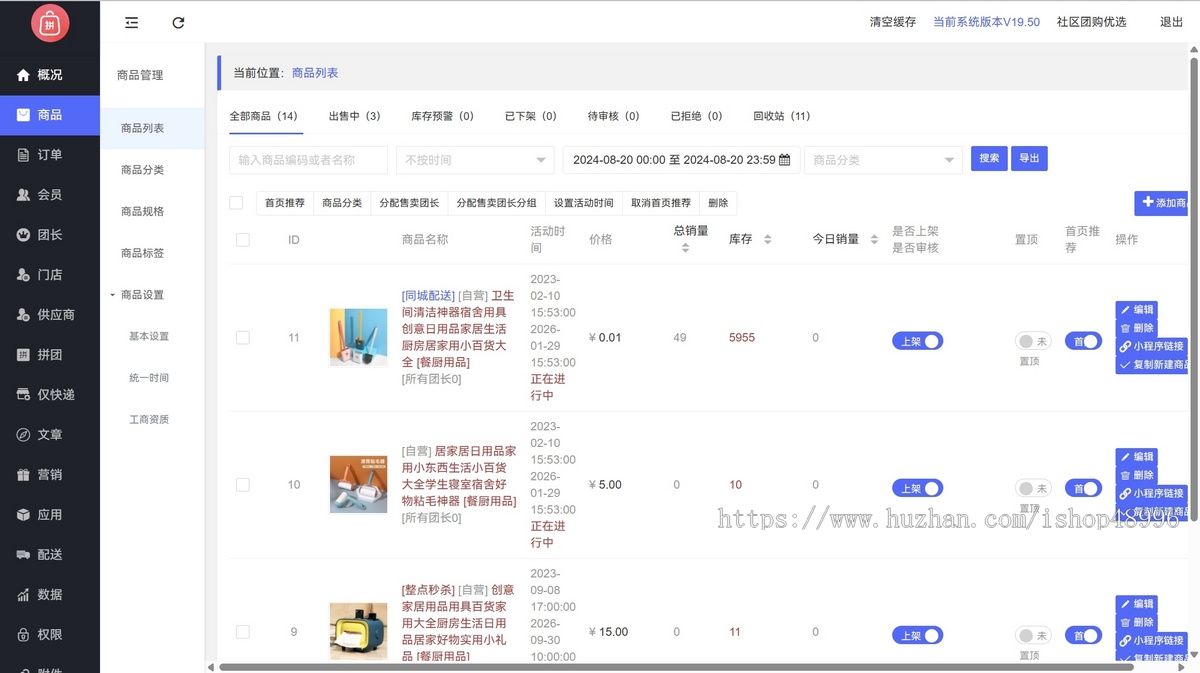Click the refresh icon in top bar
Screen dimensions: 1200x673
click(x=178, y=22)
